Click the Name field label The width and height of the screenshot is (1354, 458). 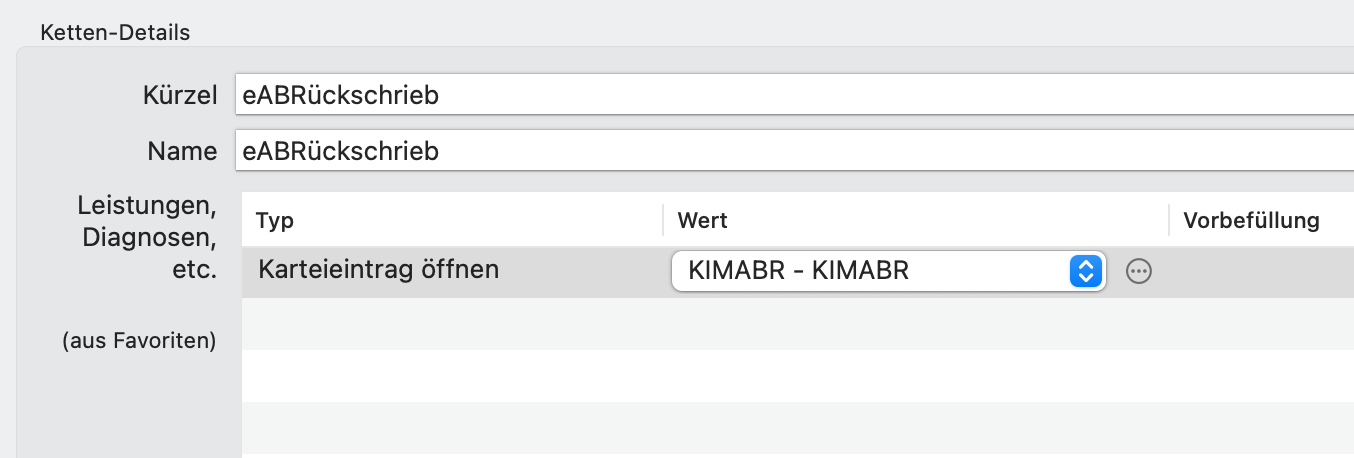click(x=182, y=151)
